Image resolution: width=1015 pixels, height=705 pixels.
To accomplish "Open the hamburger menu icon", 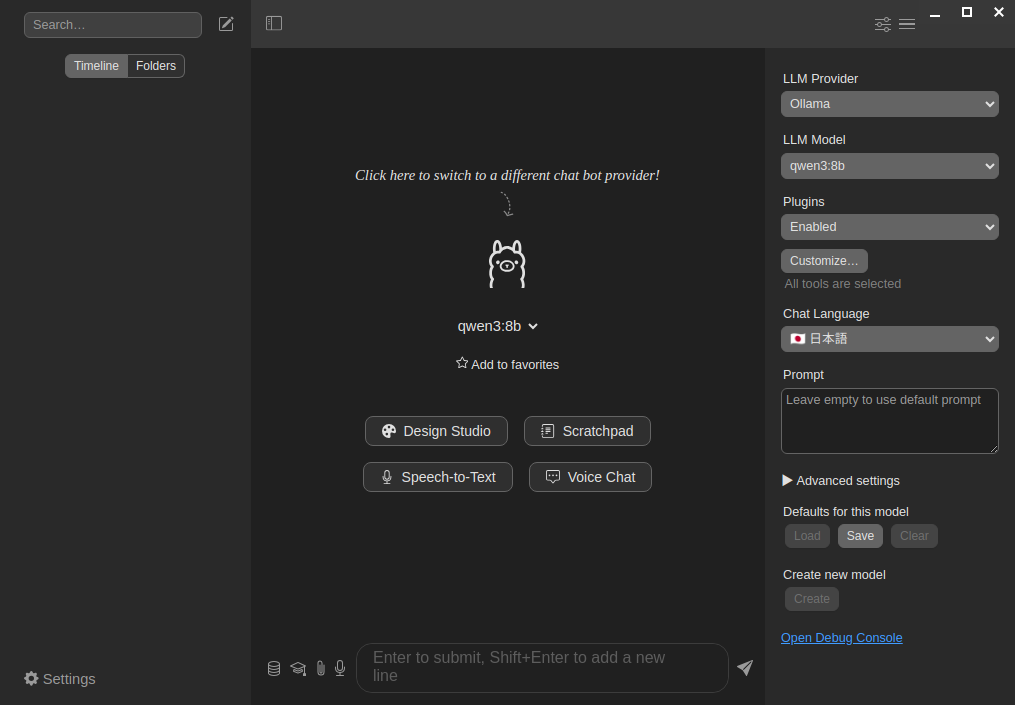I will coord(907,25).
